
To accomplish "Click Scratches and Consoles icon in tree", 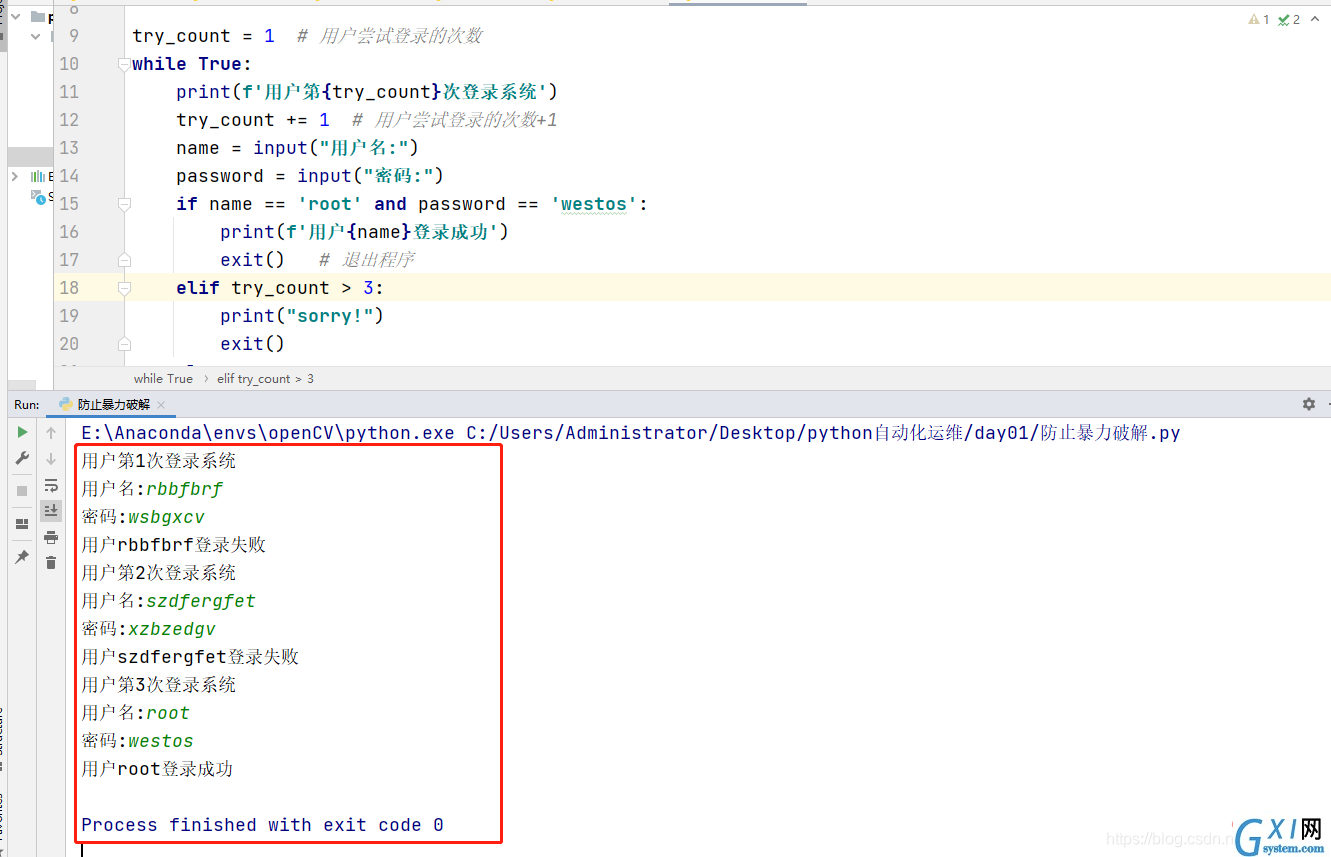I will click(38, 197).
